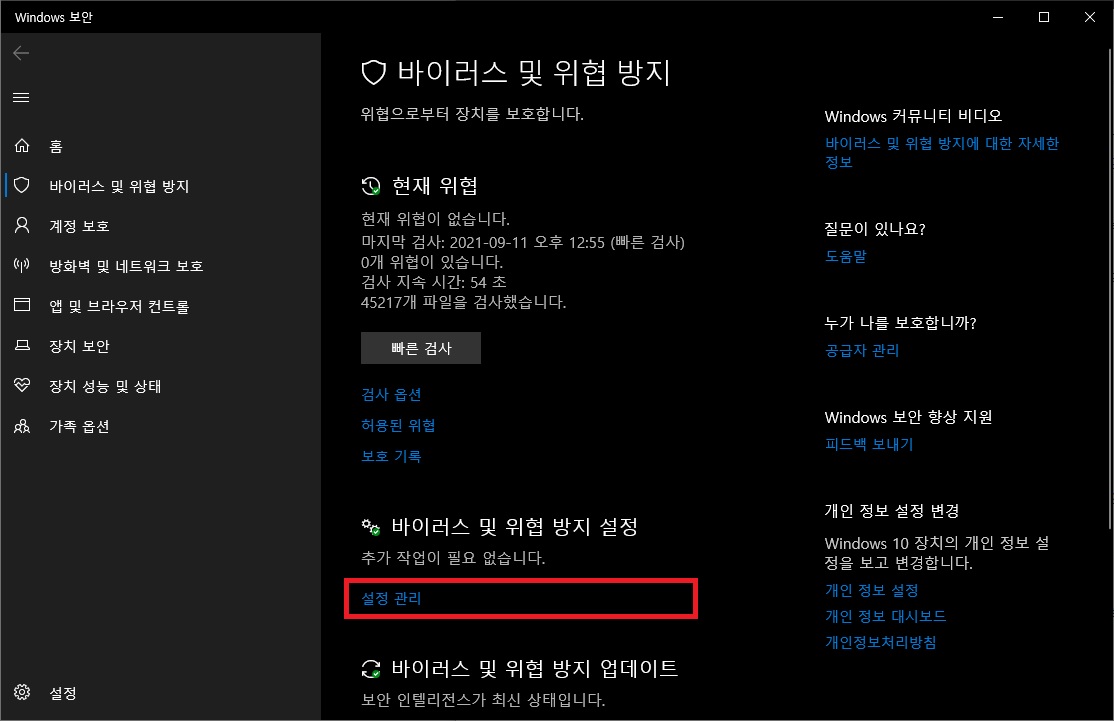The height and width of the screenshot is (721, 1114).
Task: Click the 검사 지속 시간: 54 초 text
Action: point(433,282)
